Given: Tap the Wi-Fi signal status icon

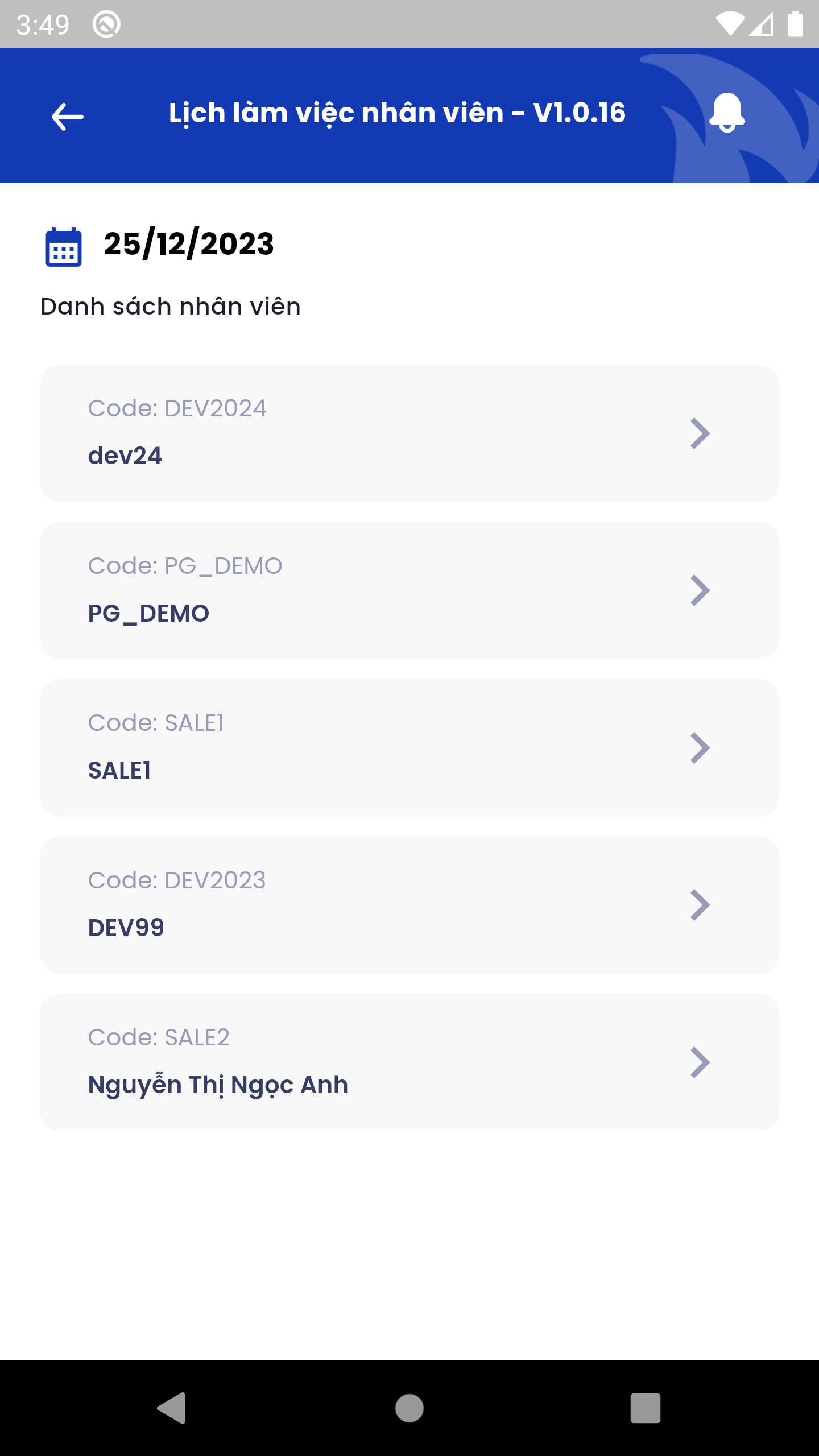Looking at the screenshot, I should [730, 24].
